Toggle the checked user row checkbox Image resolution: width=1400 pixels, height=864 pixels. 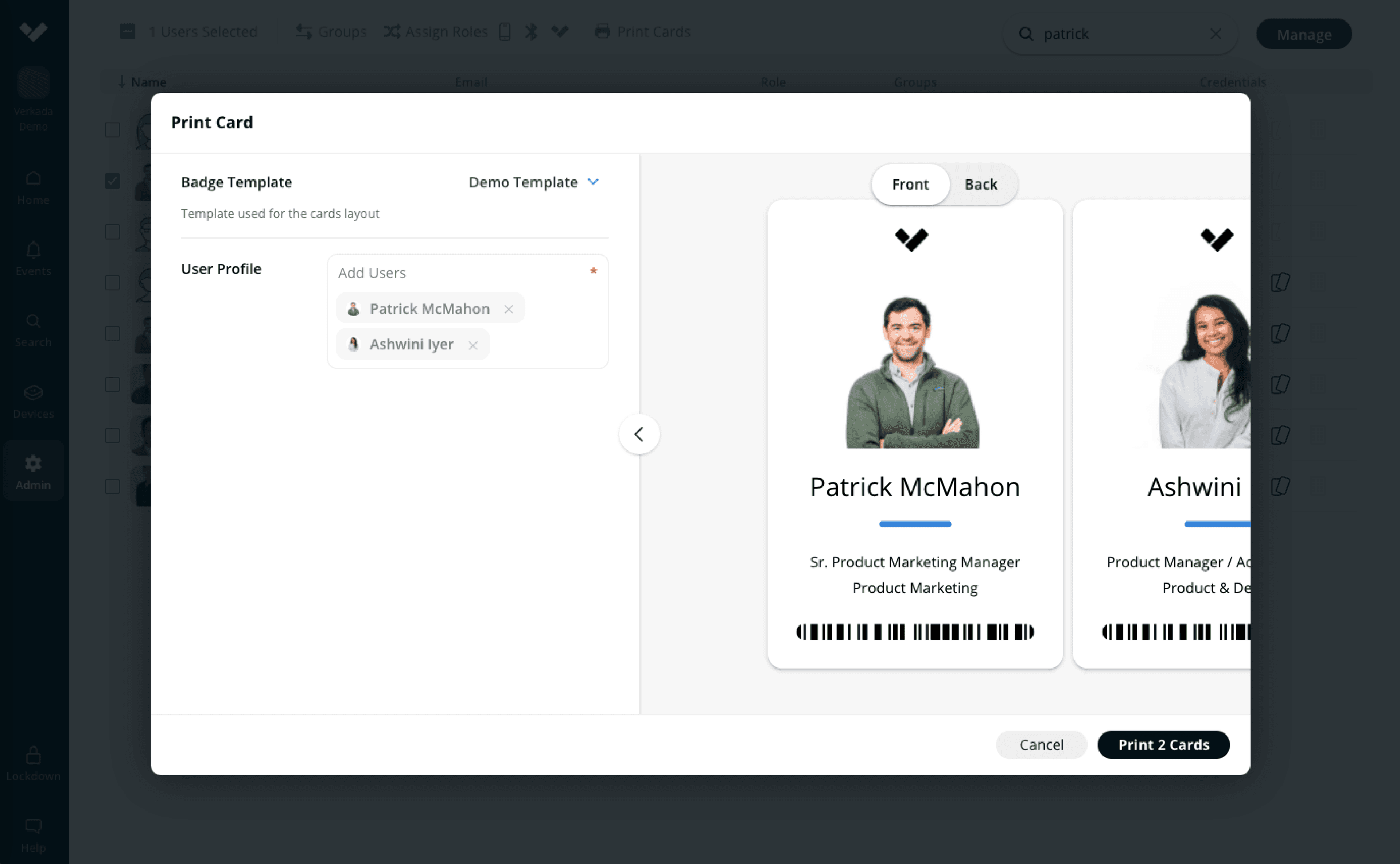(x=113, y=181)
